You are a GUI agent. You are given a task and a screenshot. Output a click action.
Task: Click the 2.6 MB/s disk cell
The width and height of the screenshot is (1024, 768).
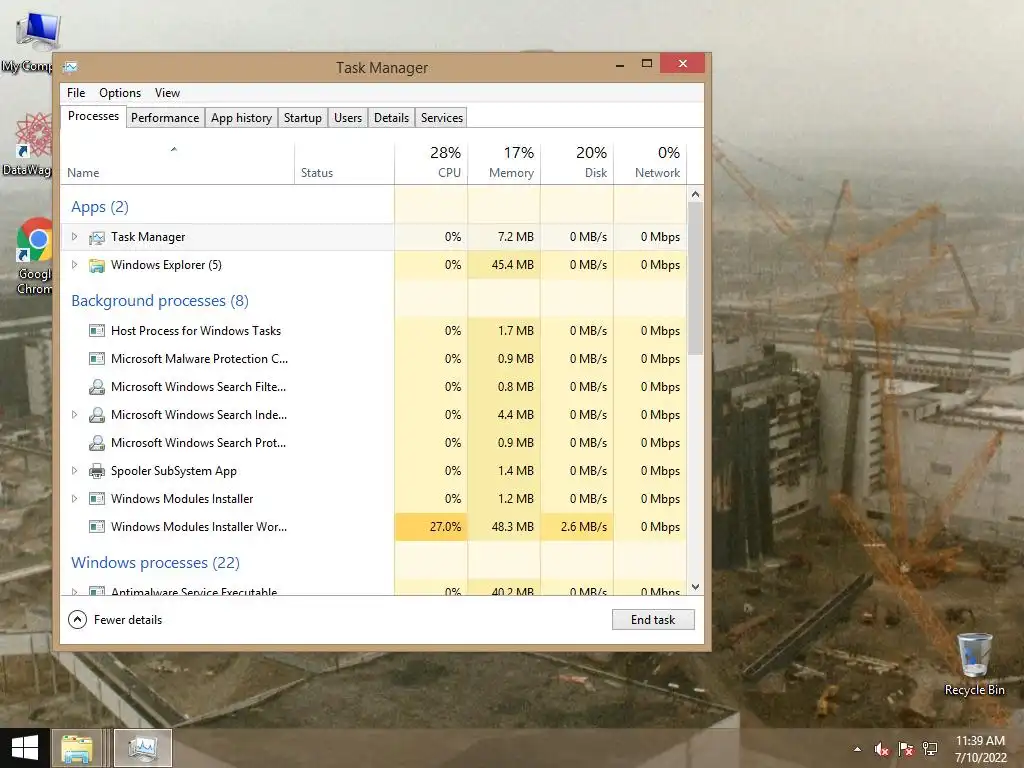[x=577, y=527]
